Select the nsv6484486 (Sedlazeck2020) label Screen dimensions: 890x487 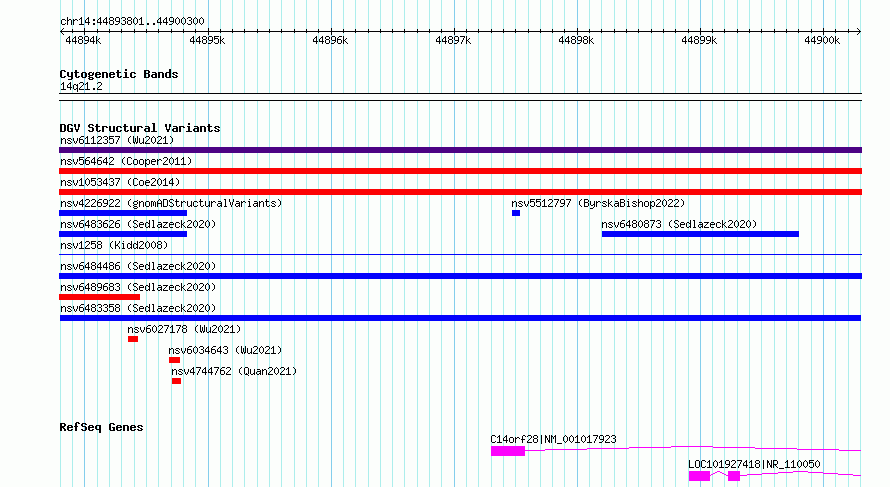click(x=138, y=266)
